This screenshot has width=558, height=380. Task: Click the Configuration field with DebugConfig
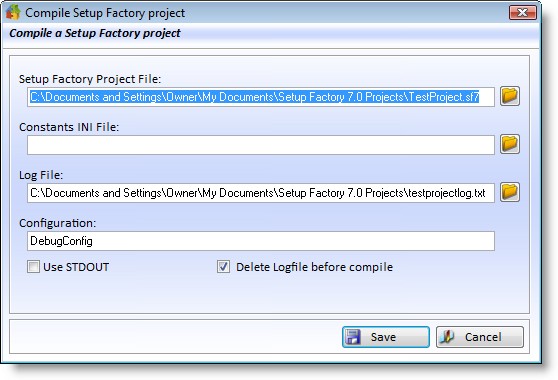[261, 241]
